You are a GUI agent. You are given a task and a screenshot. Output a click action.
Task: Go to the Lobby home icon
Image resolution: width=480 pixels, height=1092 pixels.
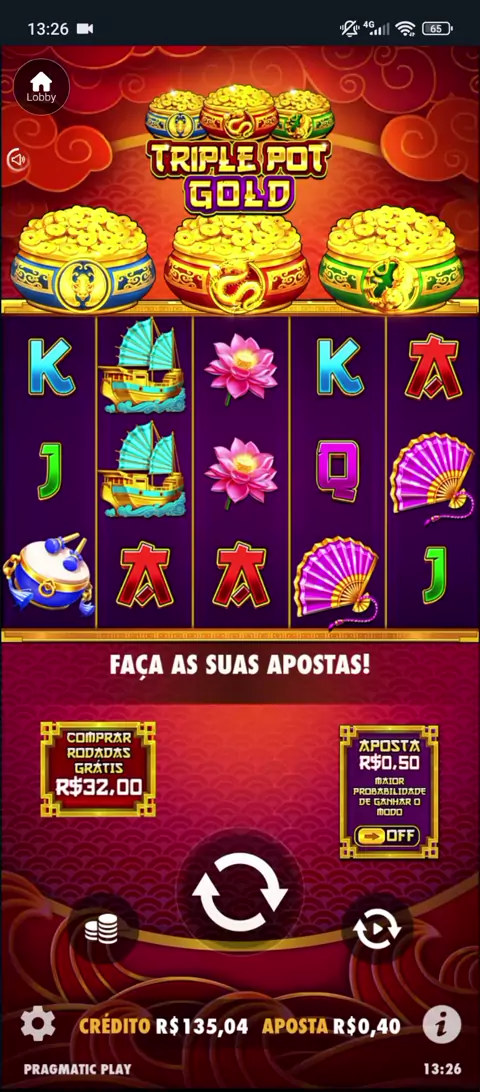(41, 87)
